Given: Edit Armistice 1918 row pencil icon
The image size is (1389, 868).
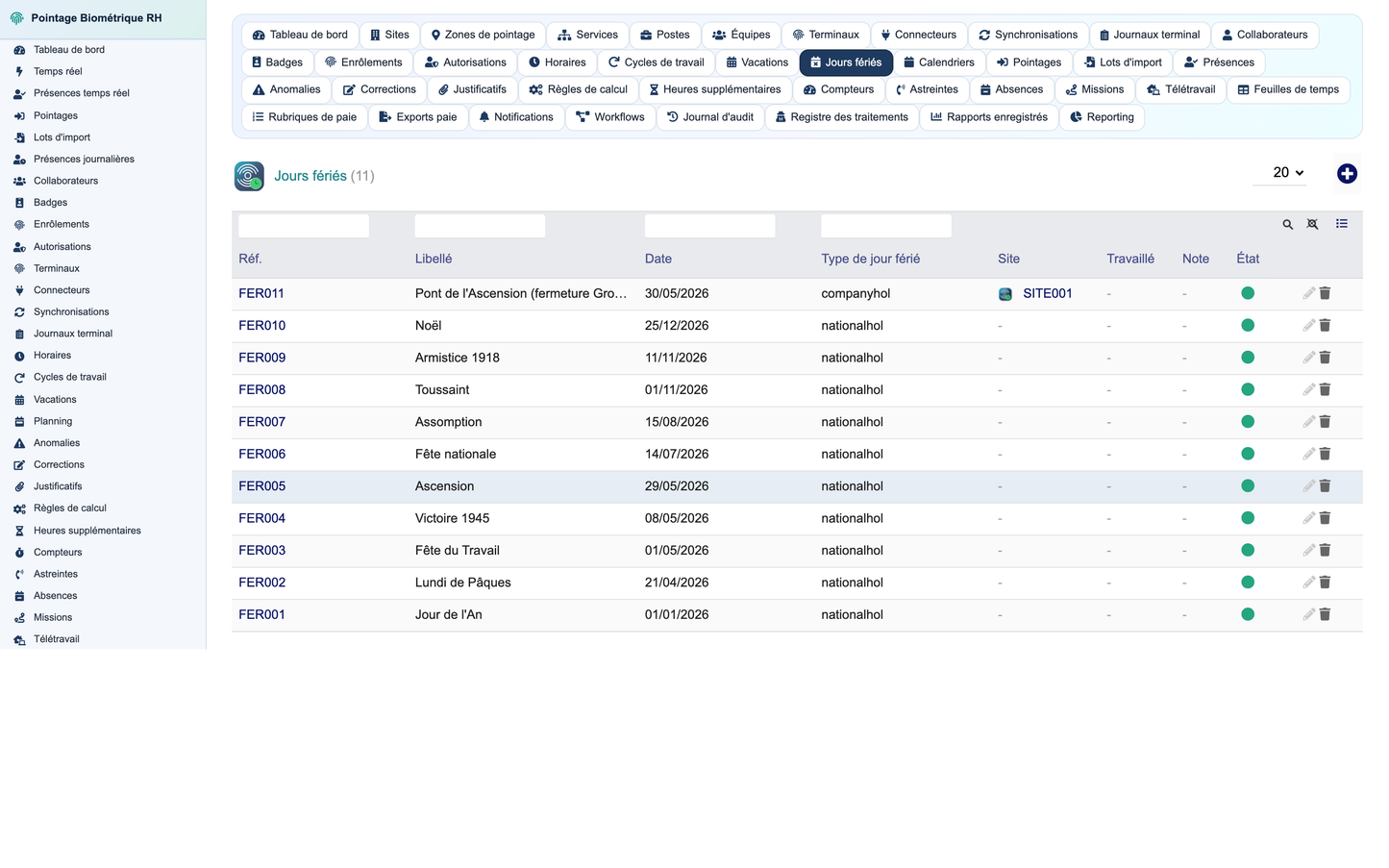Looking at the screenshot, I should tap(1308, 358).
